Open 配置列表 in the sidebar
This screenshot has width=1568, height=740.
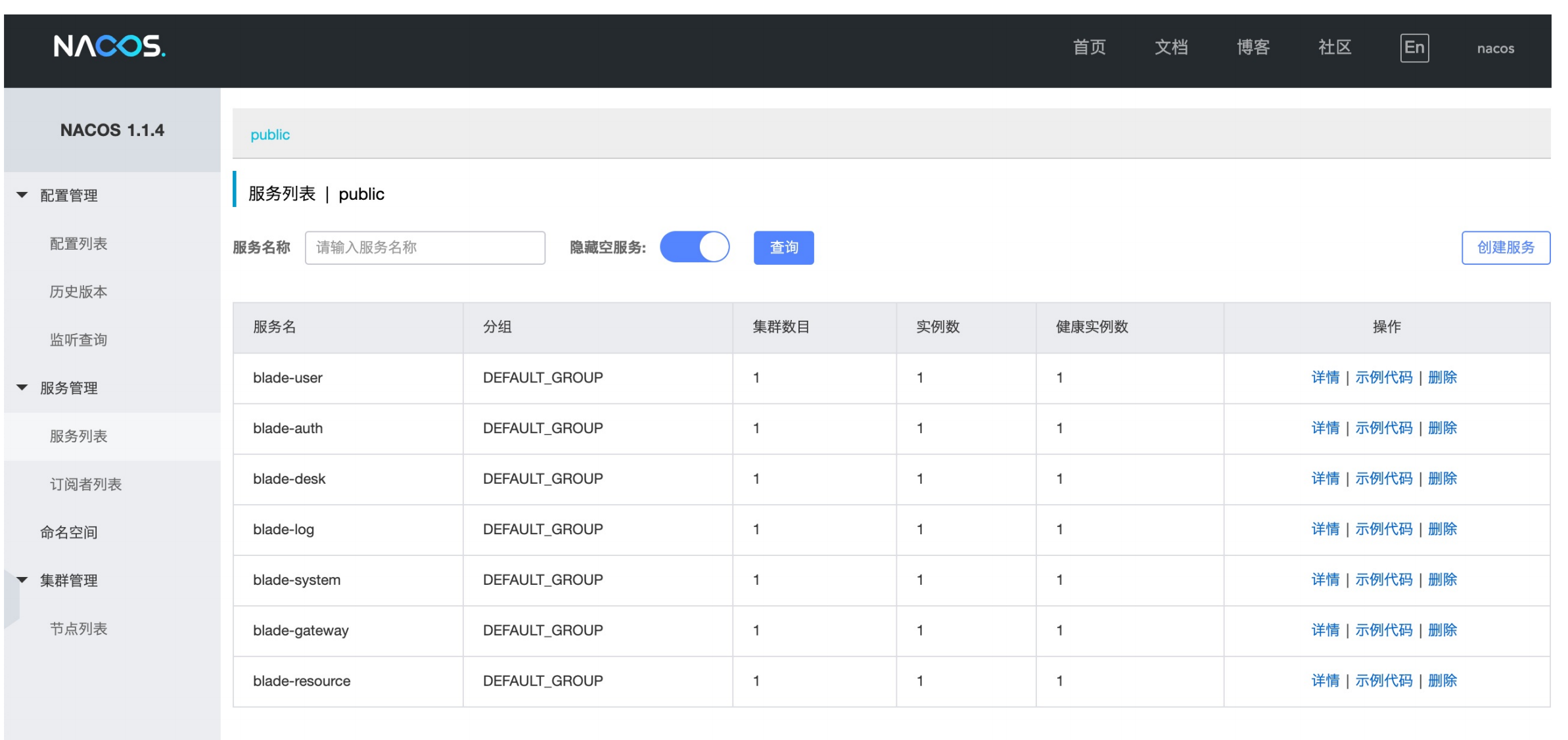pos(78,244)
